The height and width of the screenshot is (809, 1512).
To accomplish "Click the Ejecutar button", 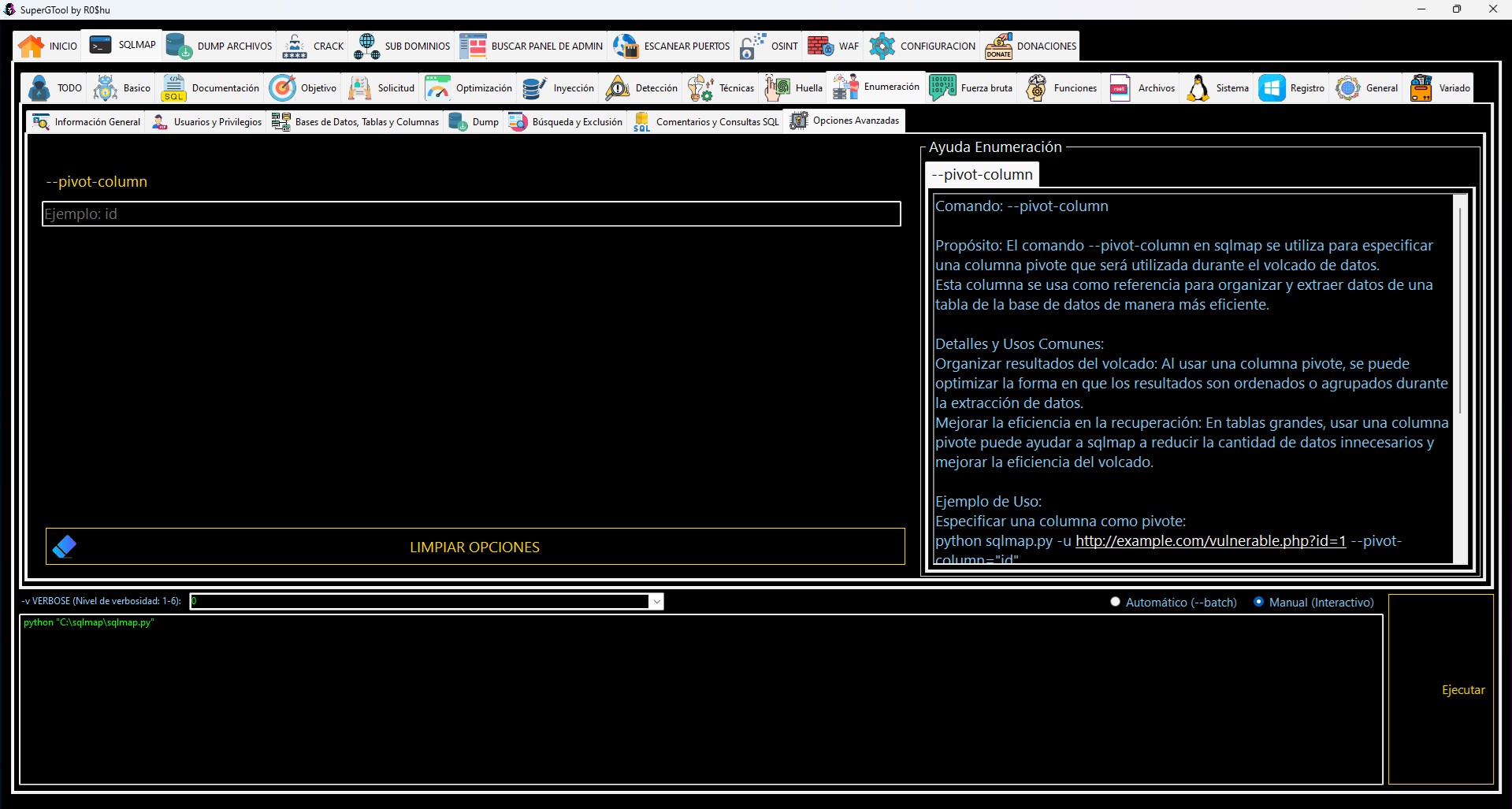I will coord(1440,689).
